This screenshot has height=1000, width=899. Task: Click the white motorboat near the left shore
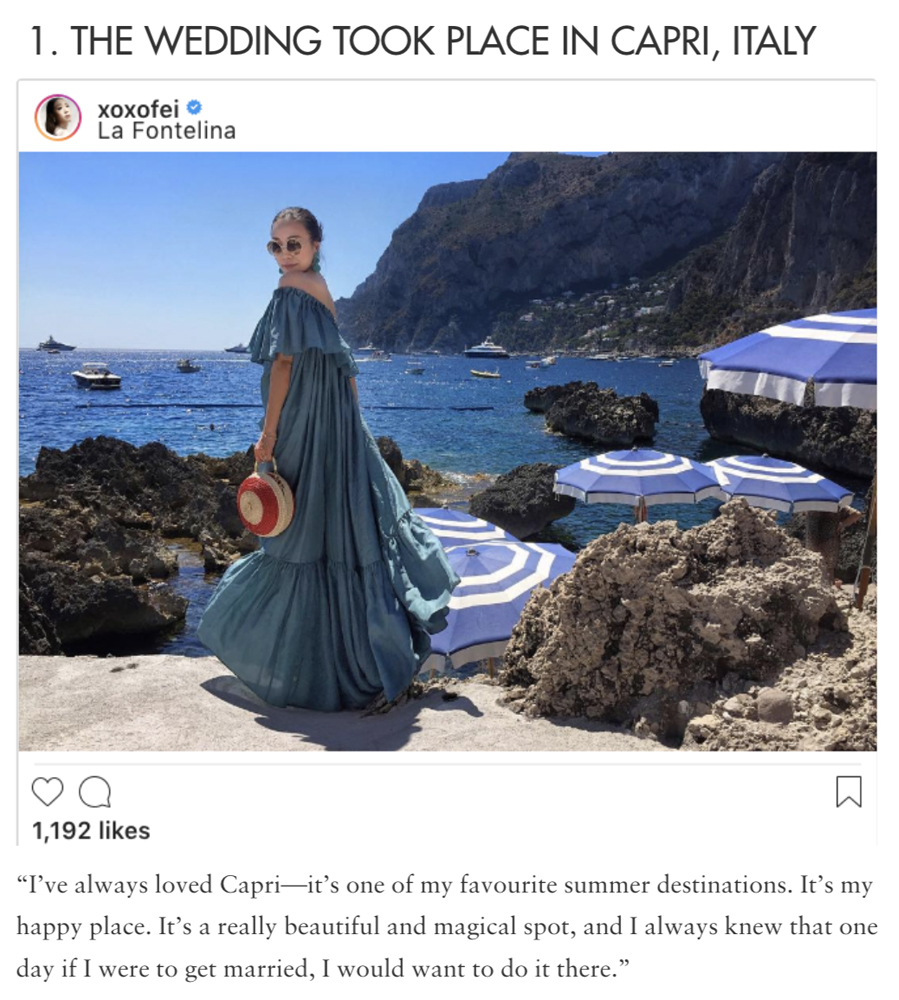tap(96, 375)
